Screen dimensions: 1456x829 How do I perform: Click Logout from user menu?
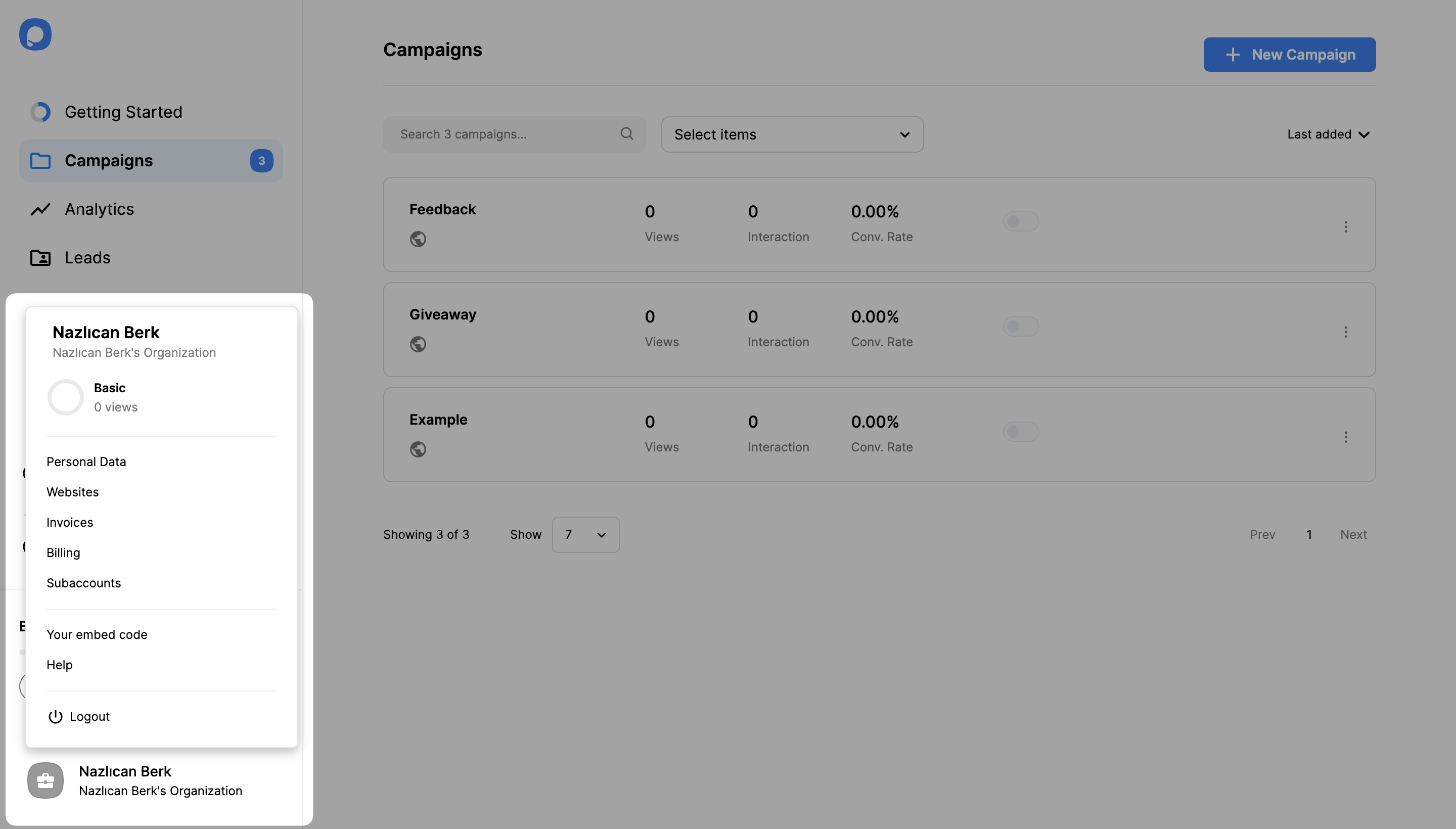click(89, 716)
